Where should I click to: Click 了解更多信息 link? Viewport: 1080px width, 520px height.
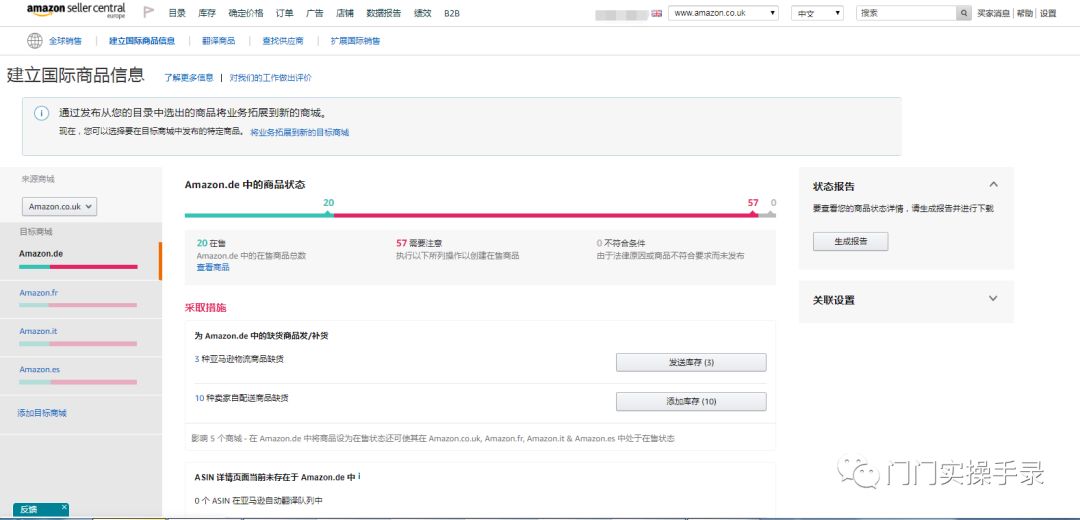tap(189, 78)
